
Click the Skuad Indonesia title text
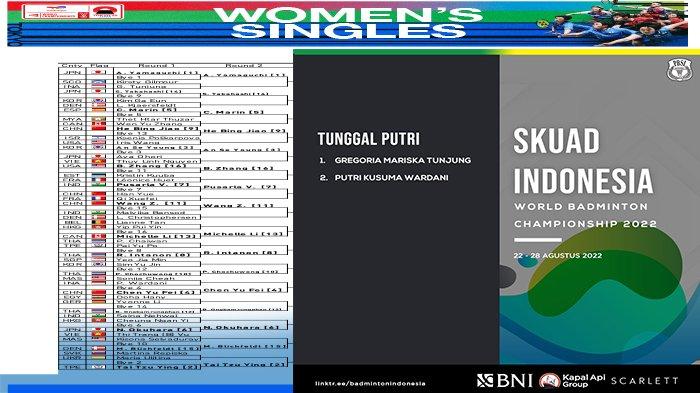(x=583, y=161)
